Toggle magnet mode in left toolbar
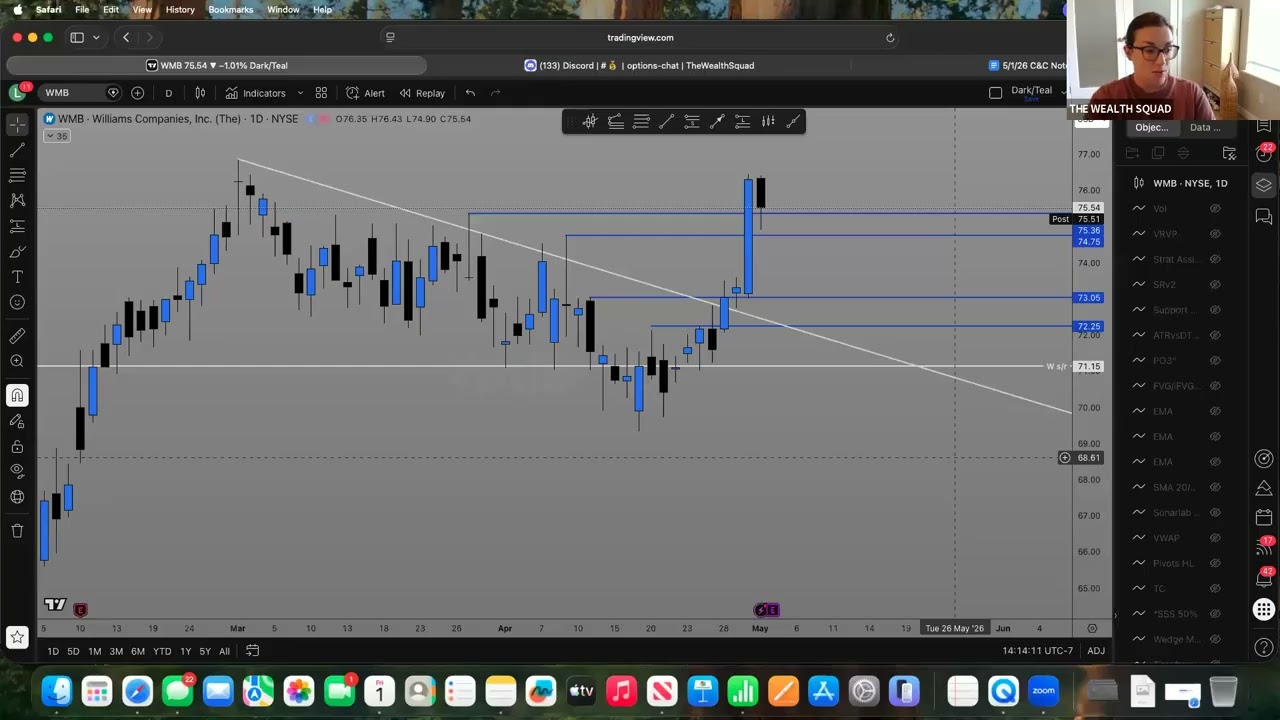The width and height of the screenshot is (1280, 720). [17, 395]
